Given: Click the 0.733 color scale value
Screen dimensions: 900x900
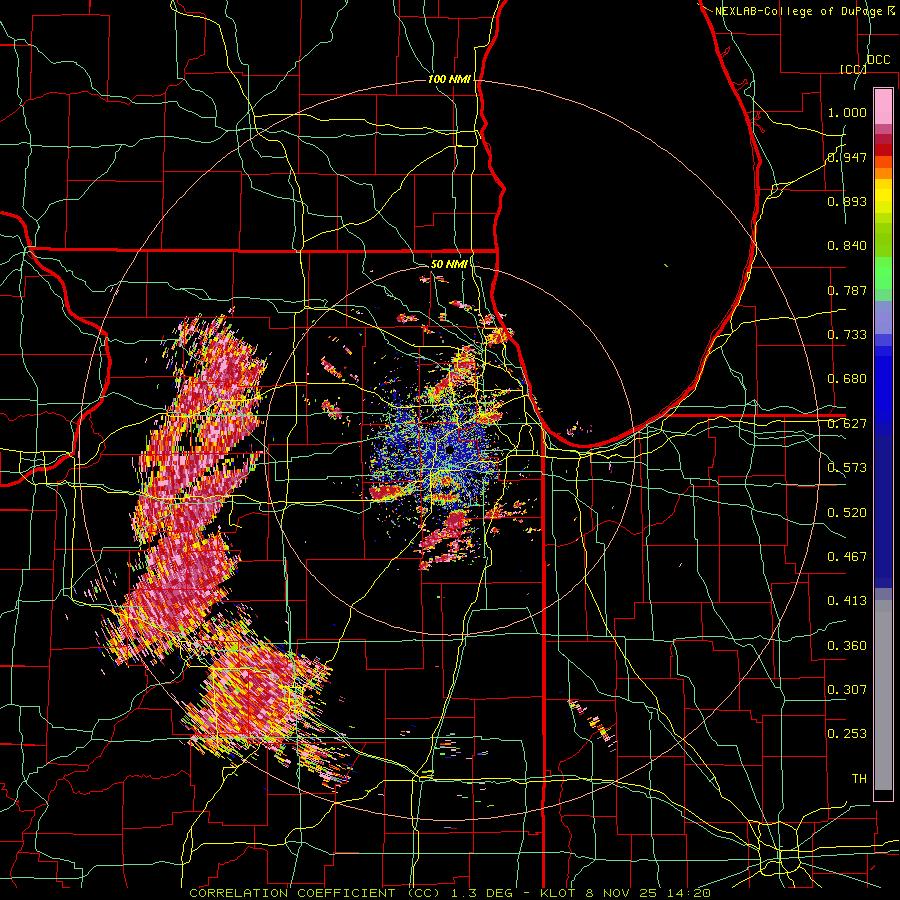Looking at the screenshot, I should click(847, 335).
